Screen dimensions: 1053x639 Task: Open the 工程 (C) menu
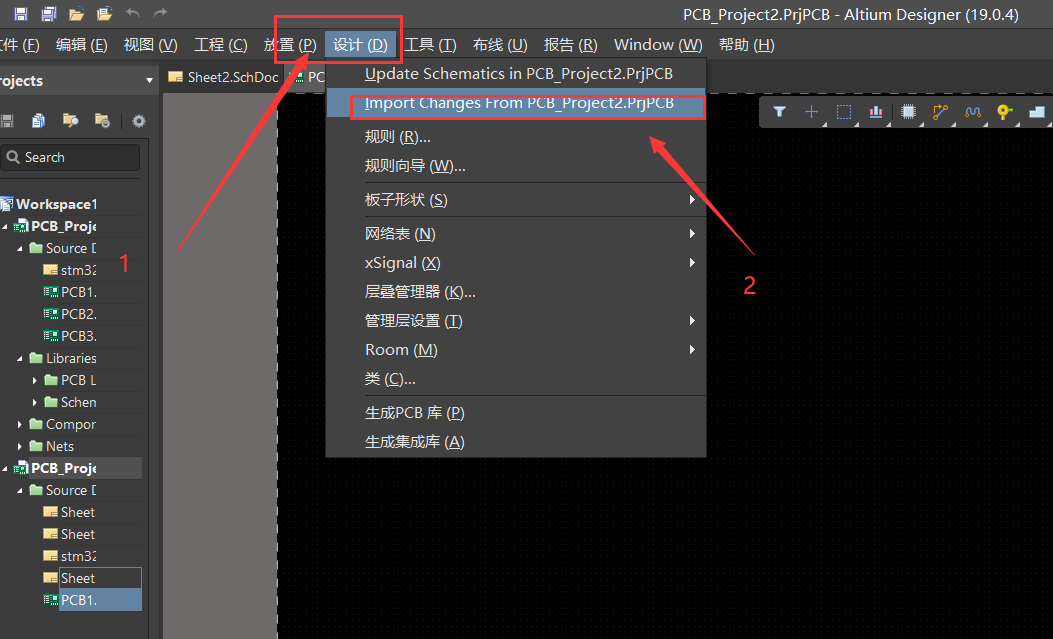[220, 45]
